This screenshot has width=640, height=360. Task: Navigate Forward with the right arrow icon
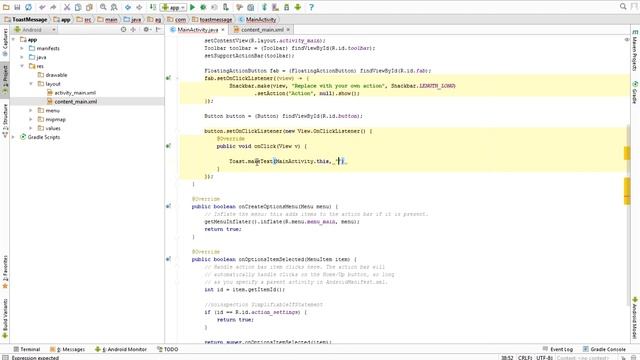[139, 7]
